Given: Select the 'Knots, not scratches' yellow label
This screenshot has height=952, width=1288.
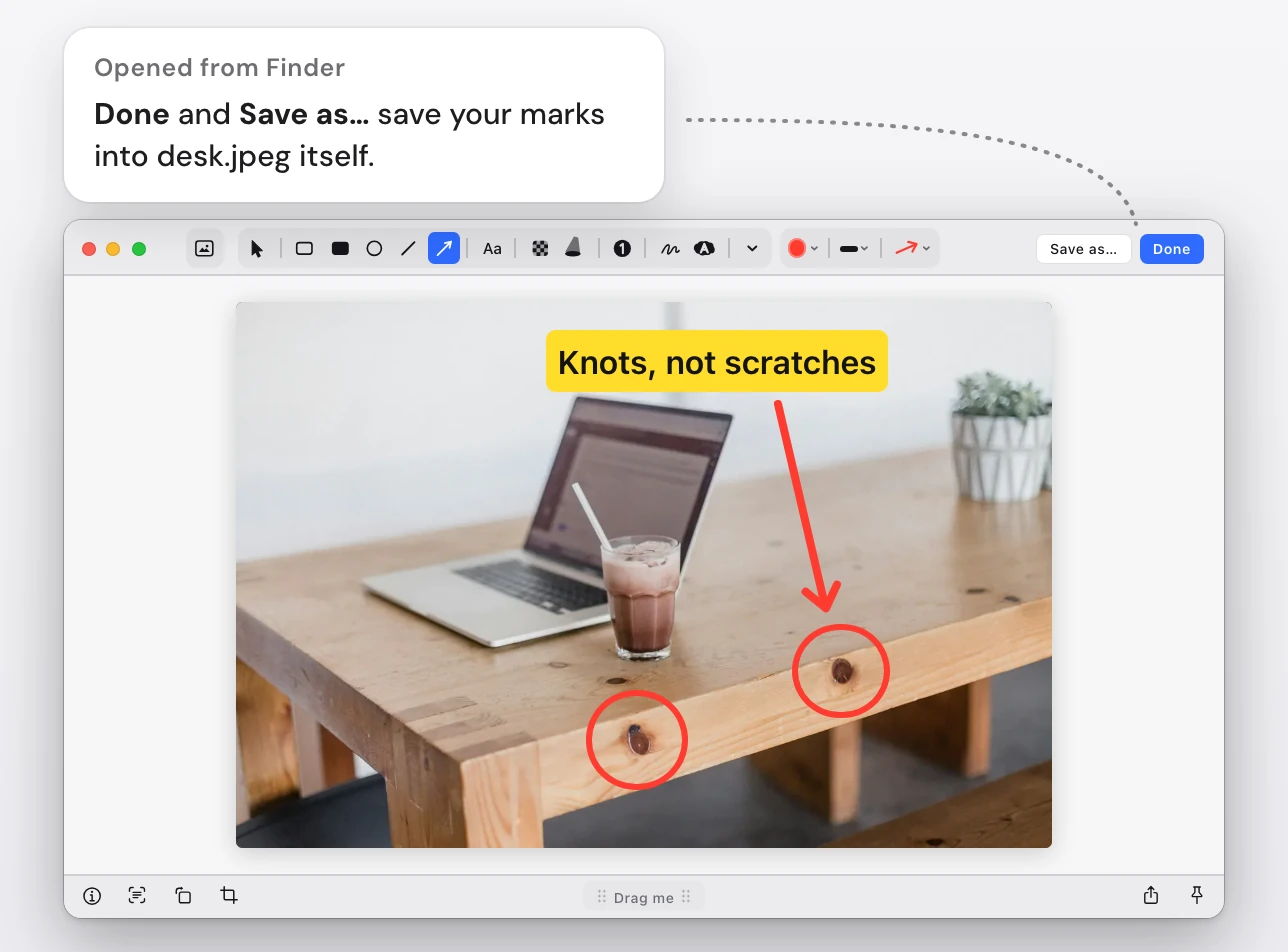Looking at the screenshot, I should click(x=717, y=361).
